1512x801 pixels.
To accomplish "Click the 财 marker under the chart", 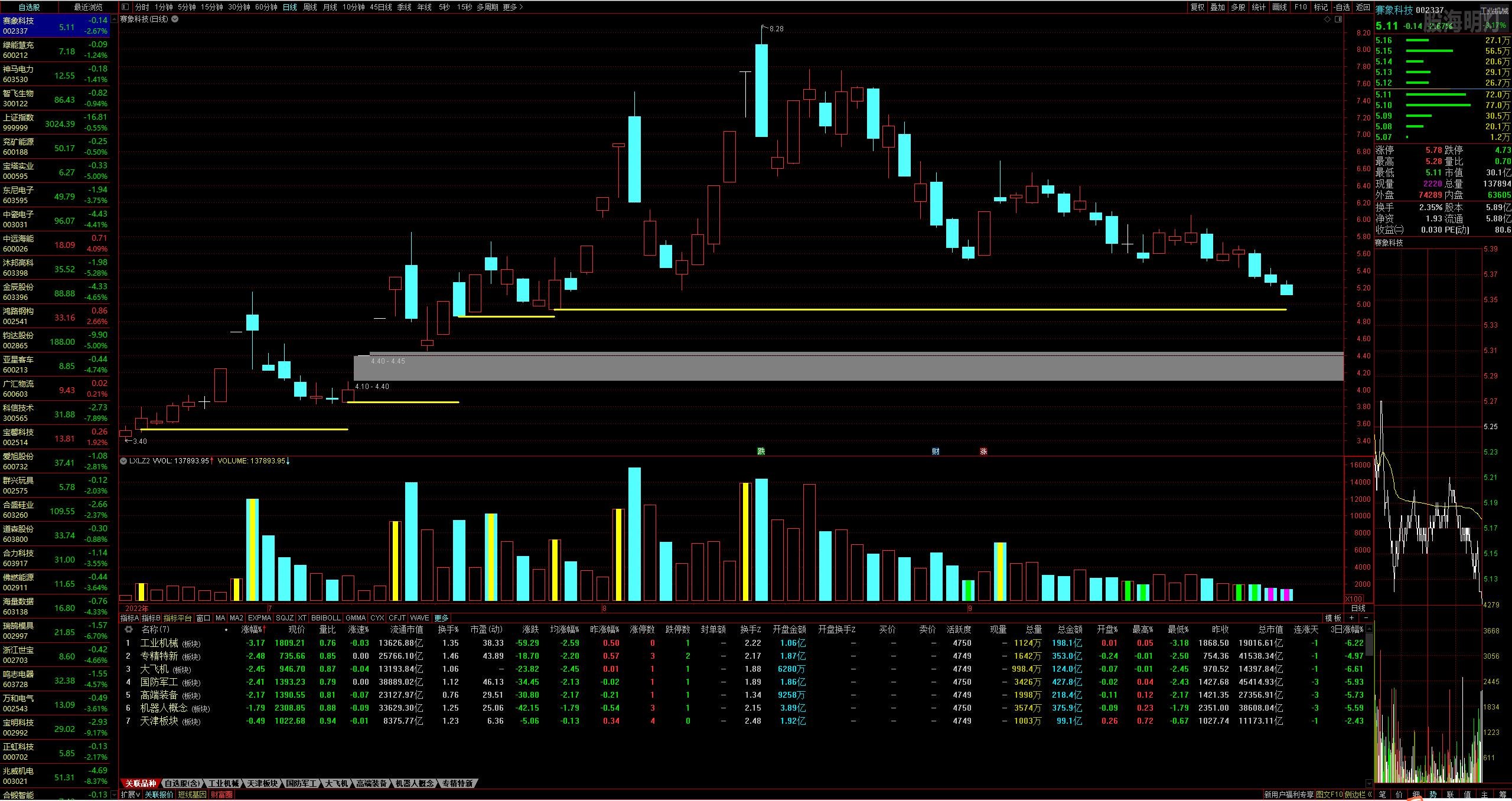I will pyautogui.click(x=936, y=451).
